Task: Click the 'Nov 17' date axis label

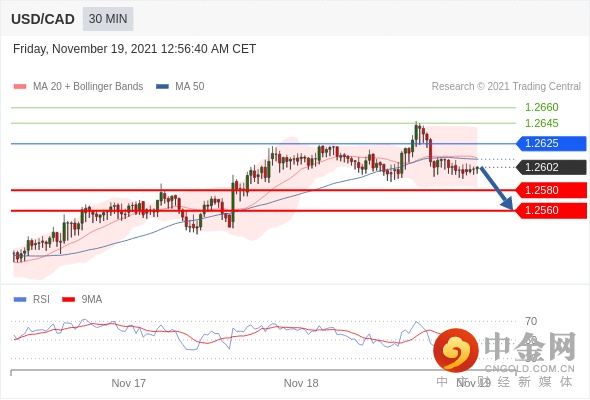Action: [x=128, y=383]
